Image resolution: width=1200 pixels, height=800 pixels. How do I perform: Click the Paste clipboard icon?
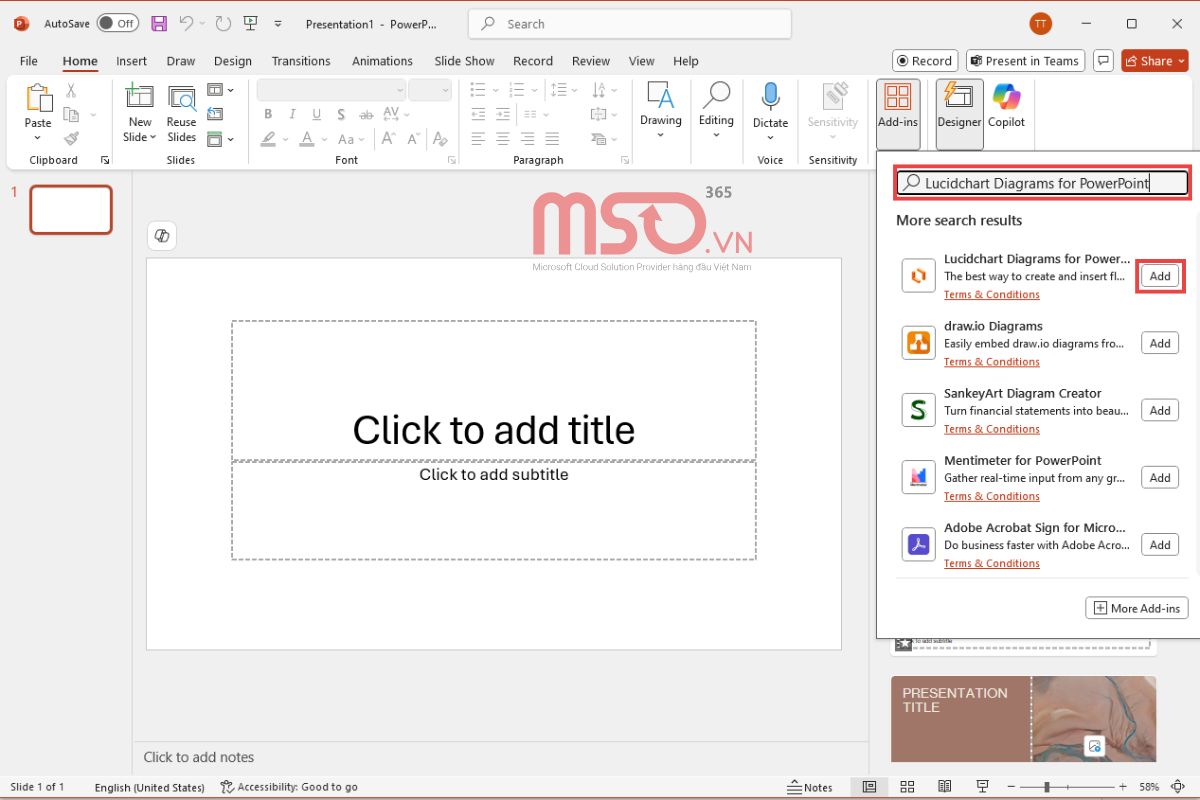pos(38,97)
